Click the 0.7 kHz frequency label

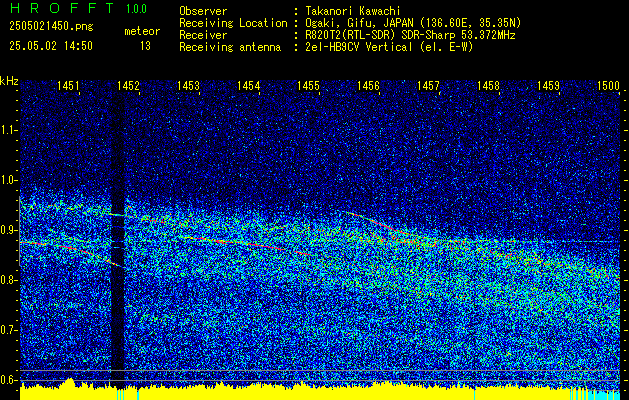click(8, 330)
